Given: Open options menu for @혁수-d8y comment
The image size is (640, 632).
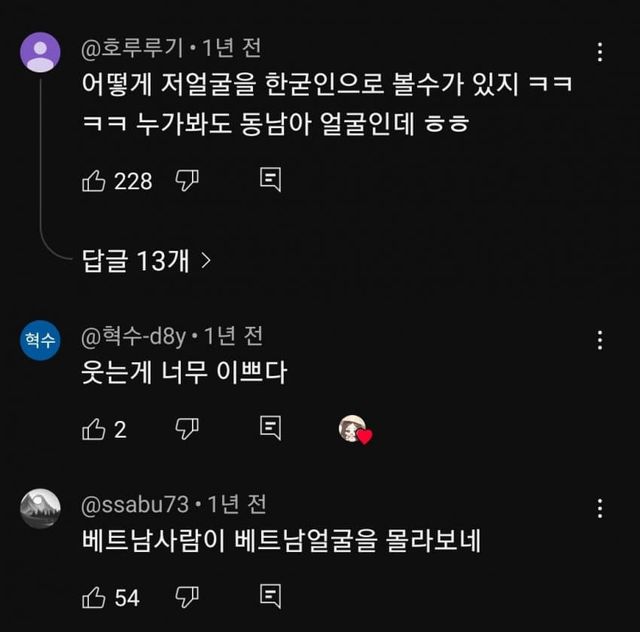Looking at the screenshot, I should [x=599, y=339].
